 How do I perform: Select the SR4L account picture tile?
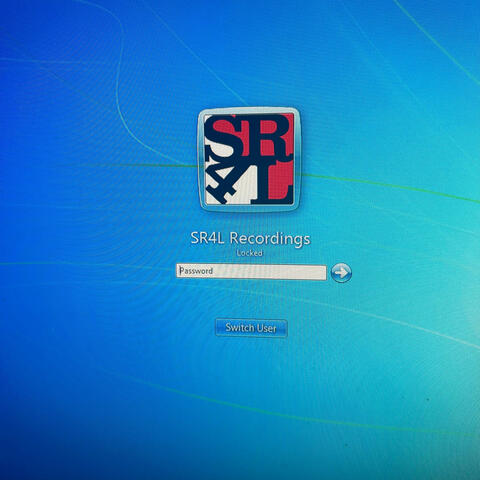click(249, 159)
